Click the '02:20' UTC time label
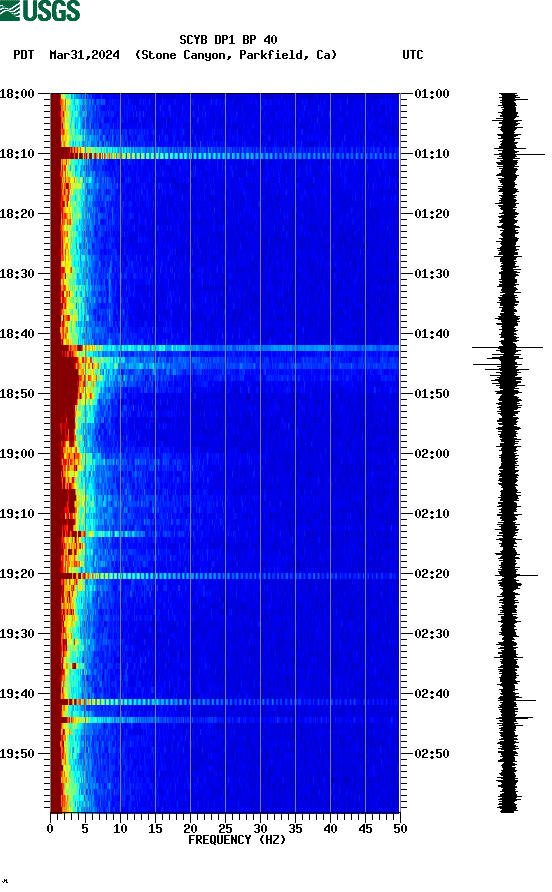This screenshot has height=892, width=552. (432, 574)
